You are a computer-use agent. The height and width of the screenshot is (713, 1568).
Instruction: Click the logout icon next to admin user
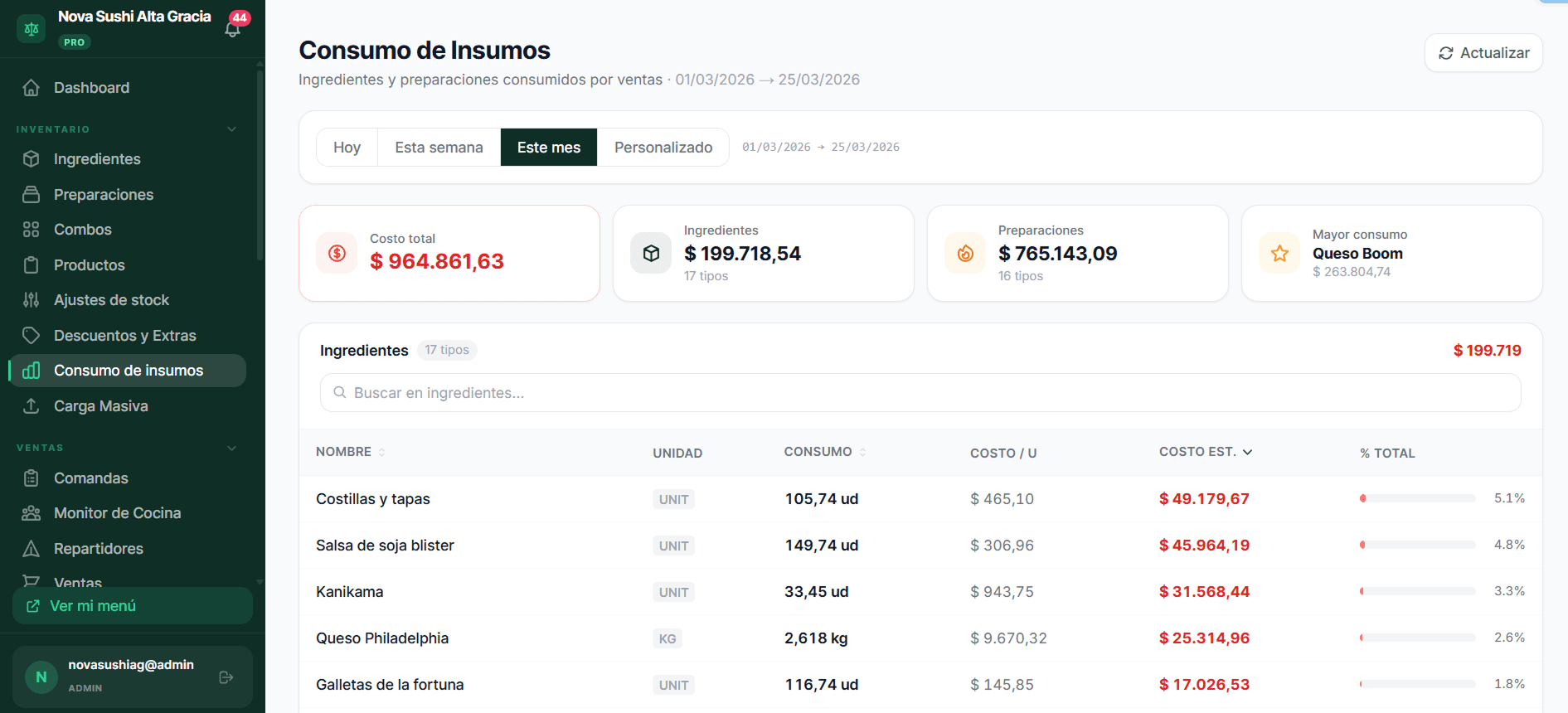pos(226,677)
